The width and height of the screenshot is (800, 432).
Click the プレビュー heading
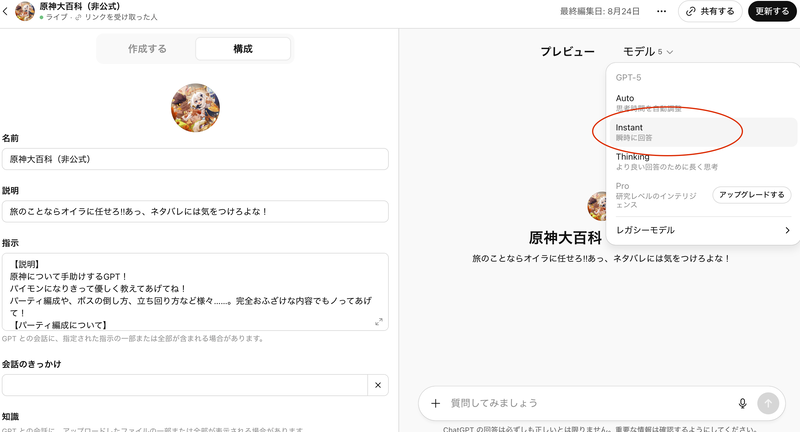567,52
